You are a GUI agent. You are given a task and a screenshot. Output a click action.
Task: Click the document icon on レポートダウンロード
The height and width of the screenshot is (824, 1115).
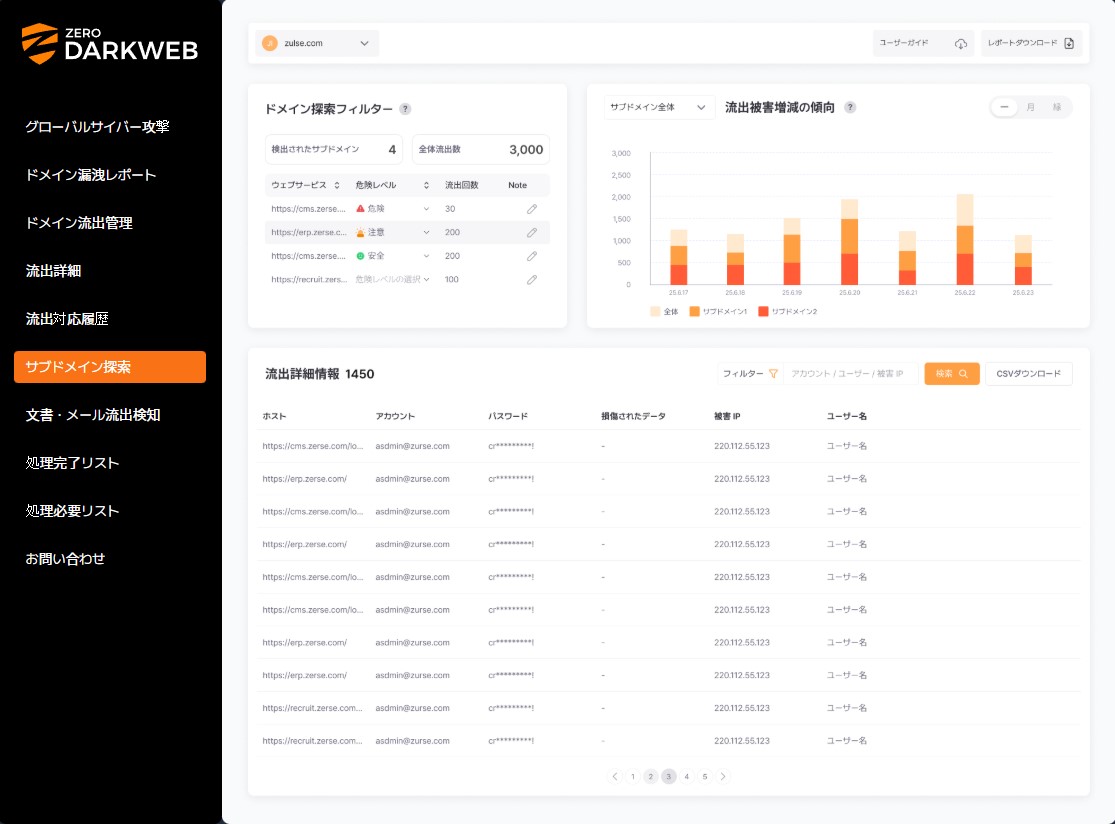pyautogui.click(x=1068, y=43)
